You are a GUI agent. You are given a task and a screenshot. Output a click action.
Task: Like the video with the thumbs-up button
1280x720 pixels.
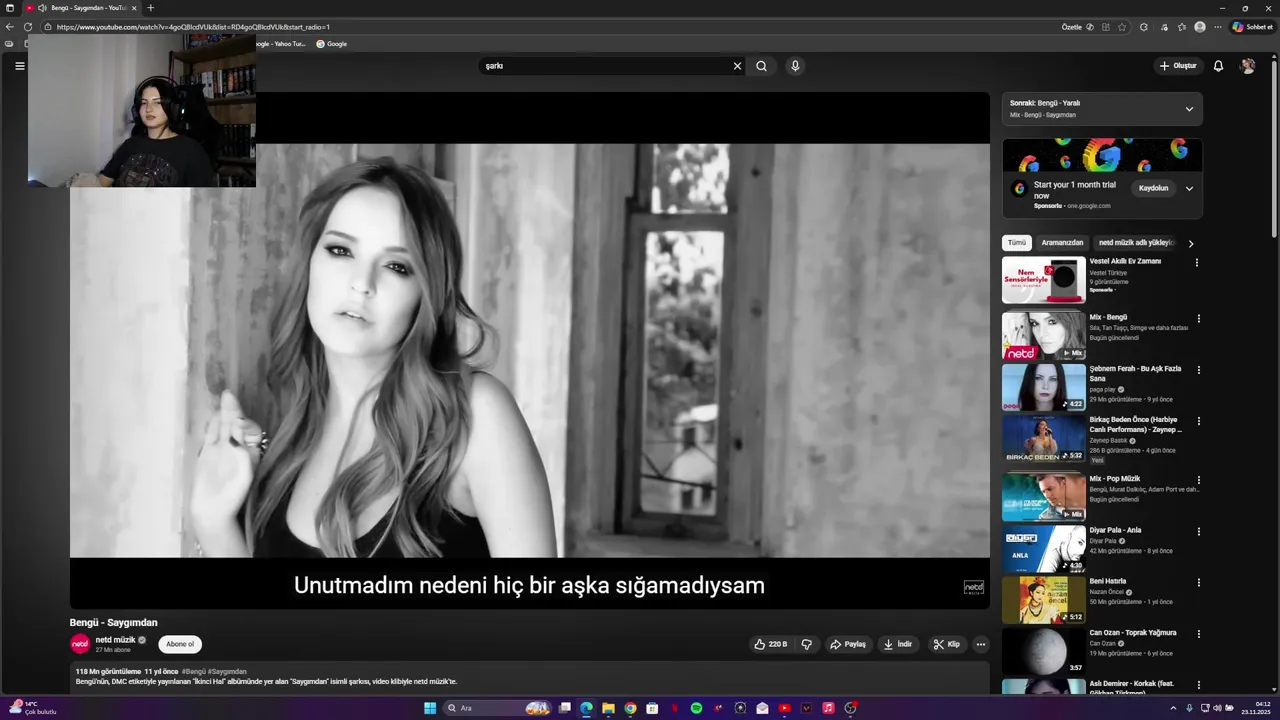click(771, 645)
